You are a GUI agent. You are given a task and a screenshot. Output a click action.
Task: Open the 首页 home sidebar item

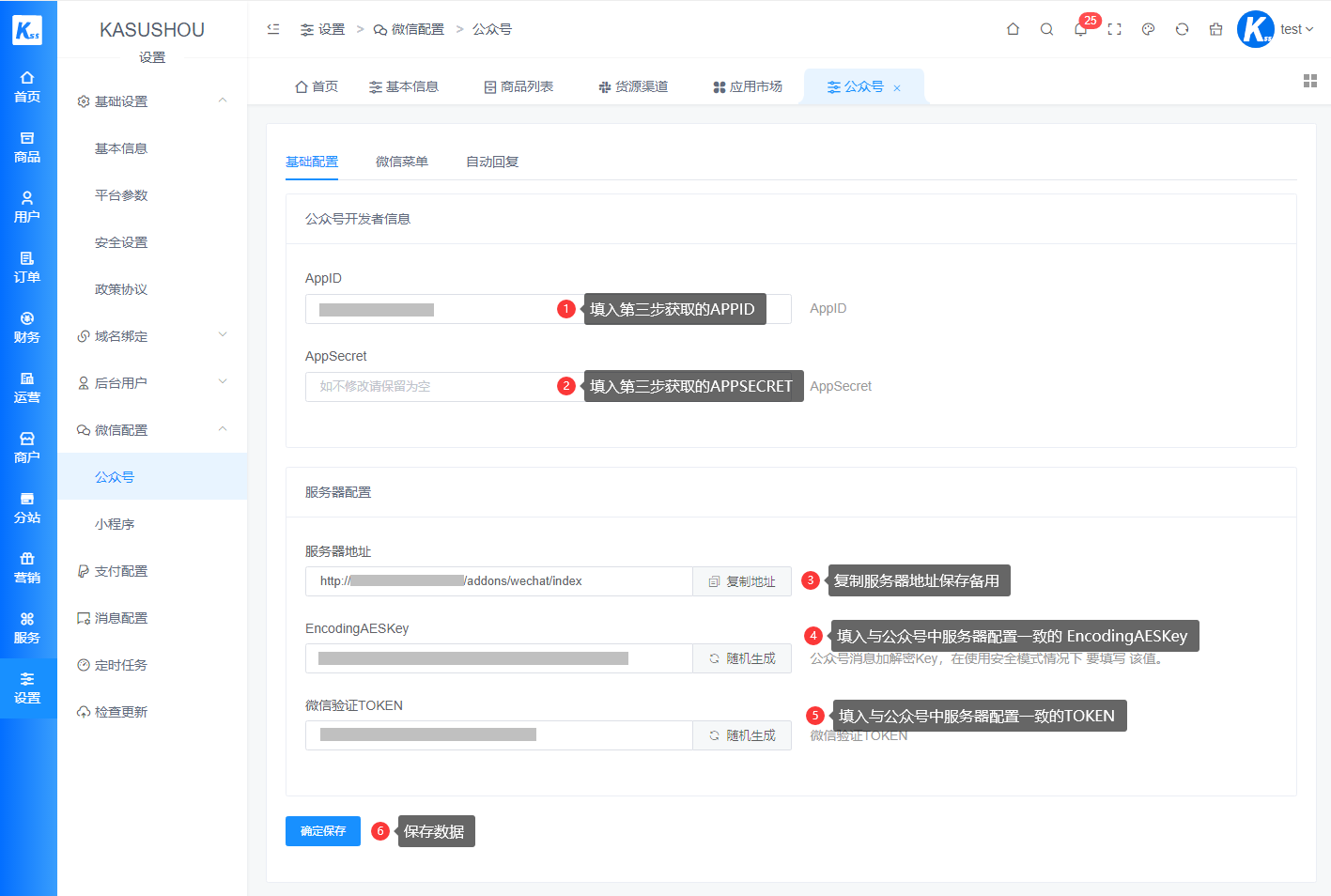click(27, 87)
